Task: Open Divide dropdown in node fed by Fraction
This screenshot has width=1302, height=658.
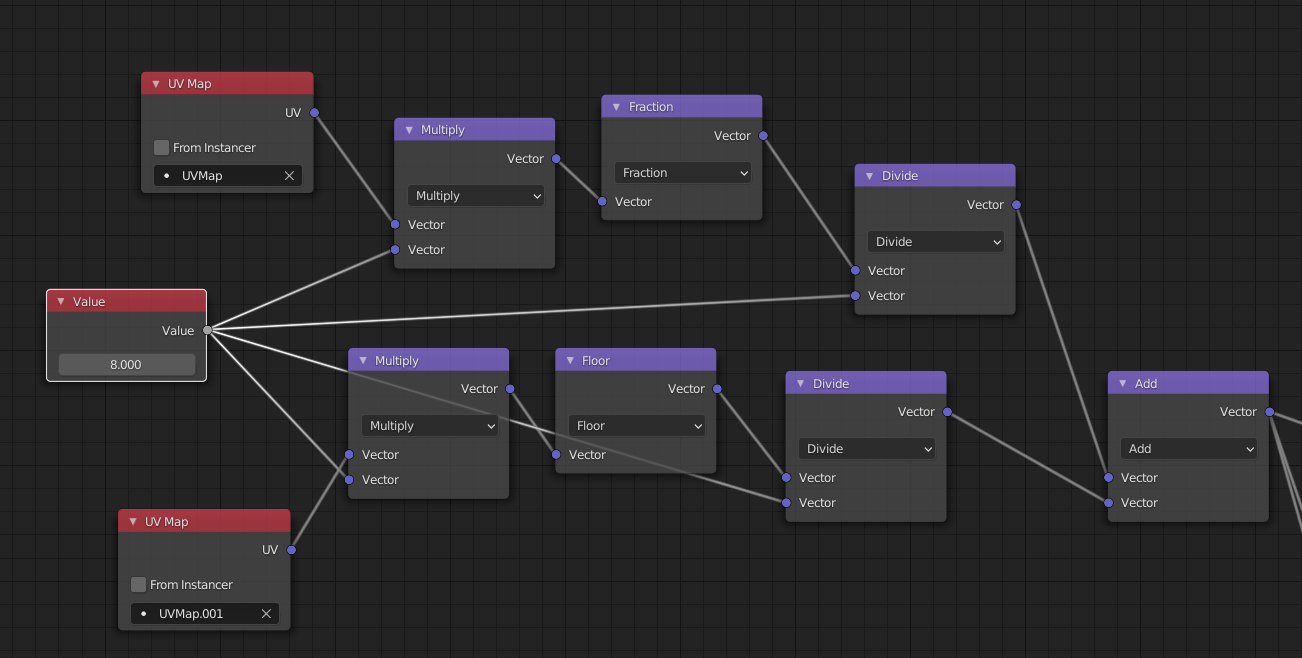Action: click(x=935, y=242)
